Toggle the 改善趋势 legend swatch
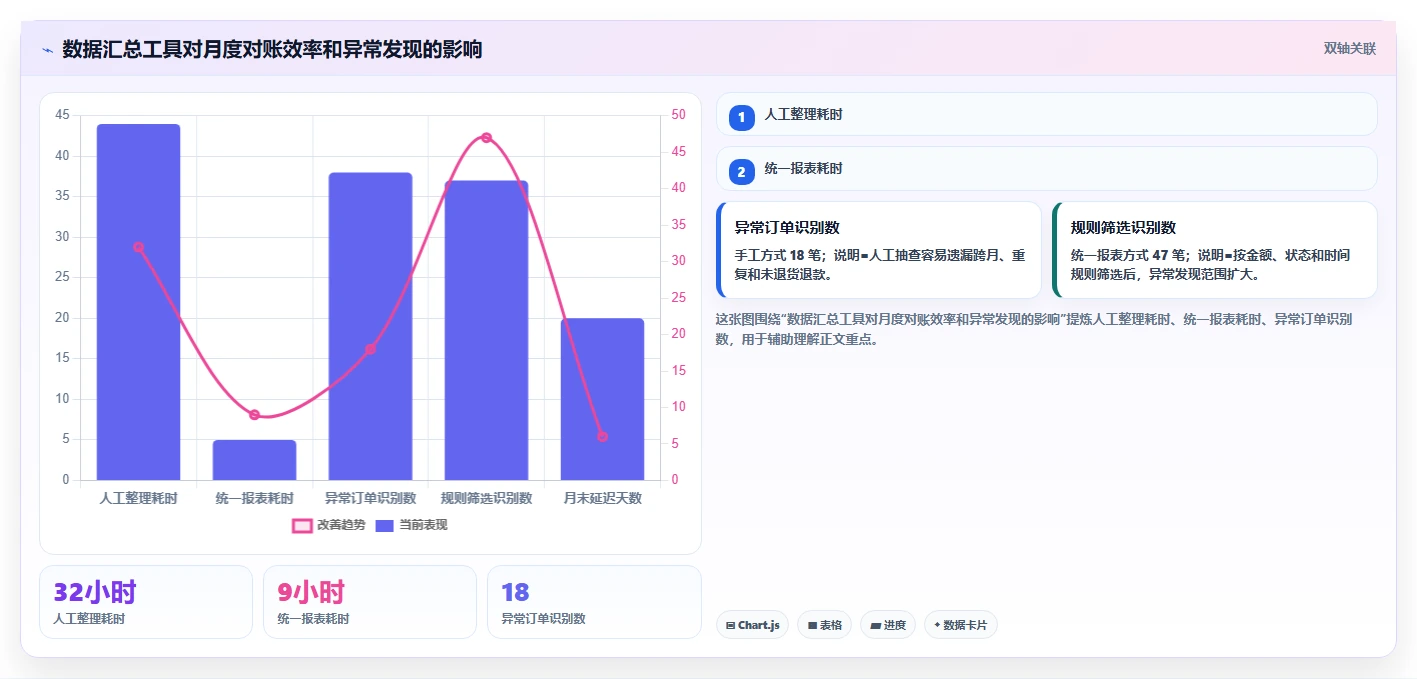The image size is (1417, 679). tap(302, 525)
